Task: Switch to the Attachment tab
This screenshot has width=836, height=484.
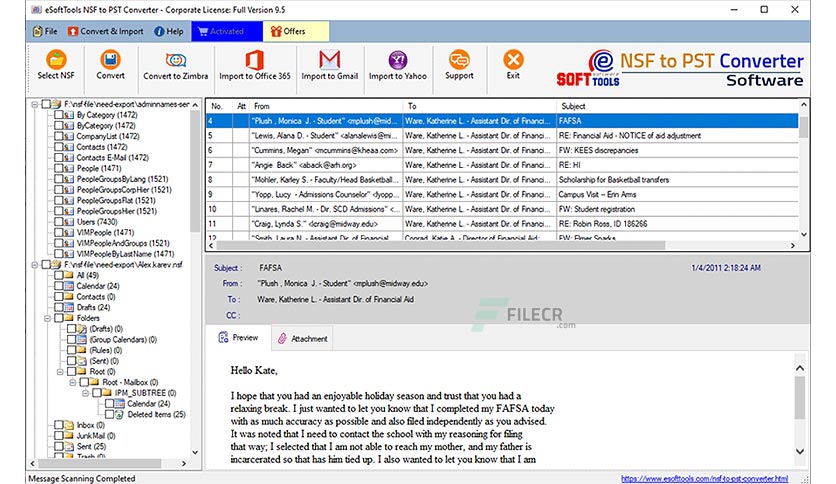Action: tap(302, 338)
